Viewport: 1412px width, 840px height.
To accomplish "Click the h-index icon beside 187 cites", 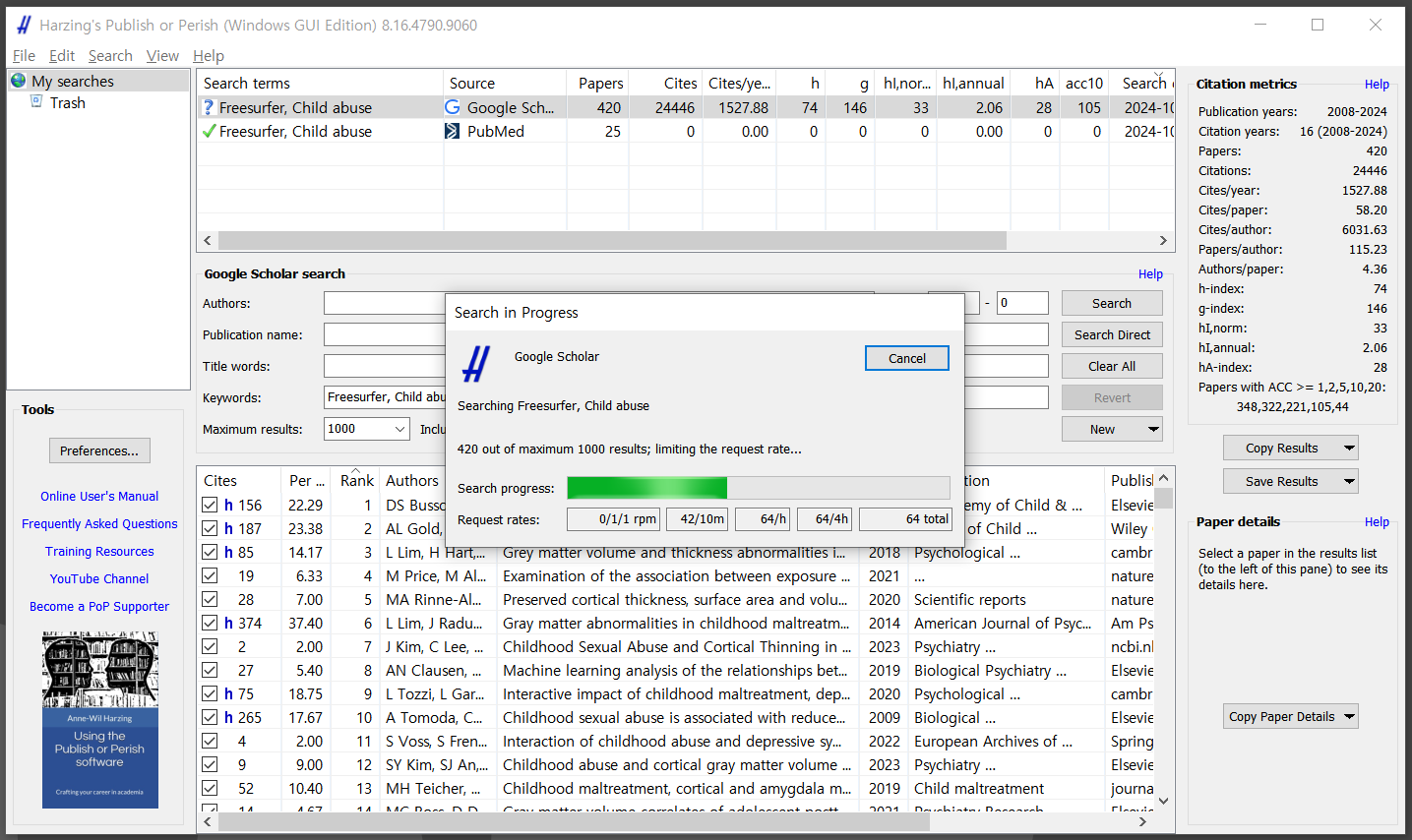I will [x=228, y=528].
